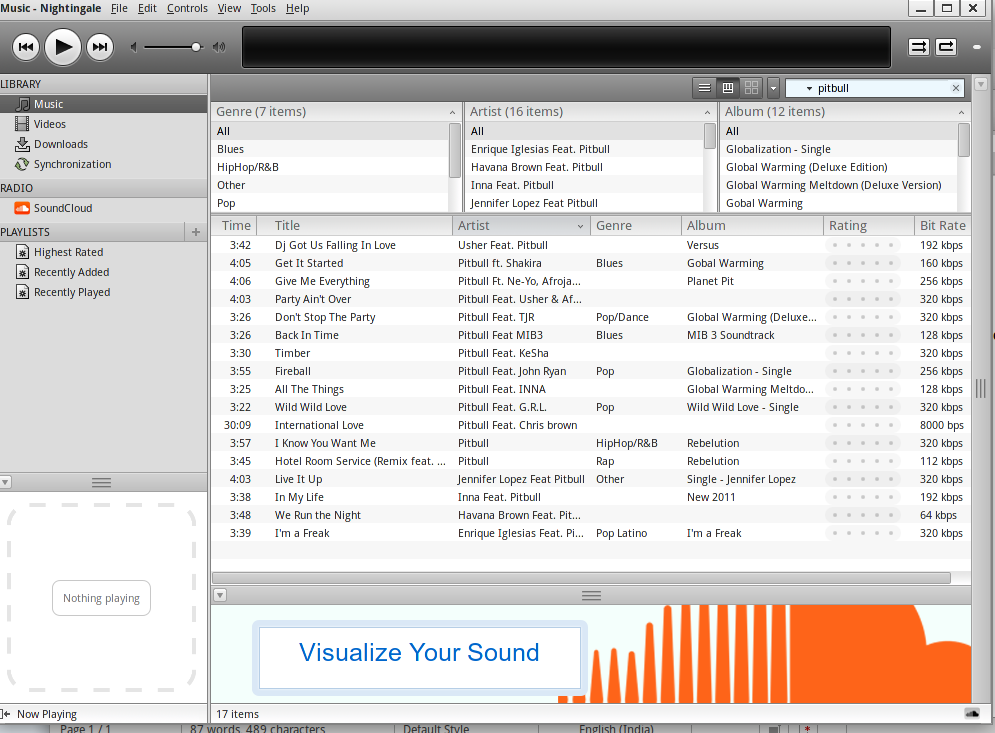
Task: Open the View menu
Action: point(229,8)
